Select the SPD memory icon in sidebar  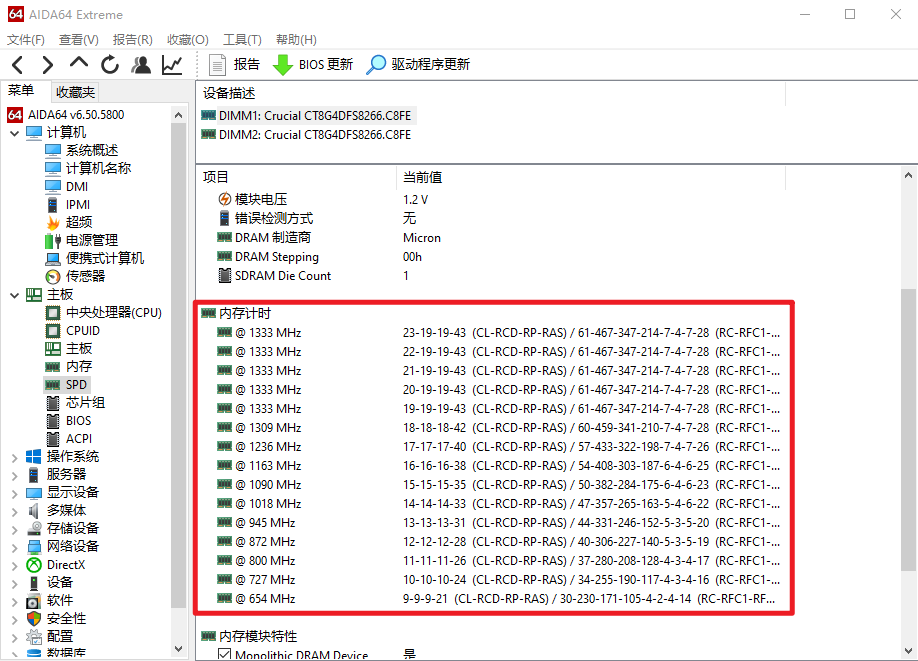[51, 384]
